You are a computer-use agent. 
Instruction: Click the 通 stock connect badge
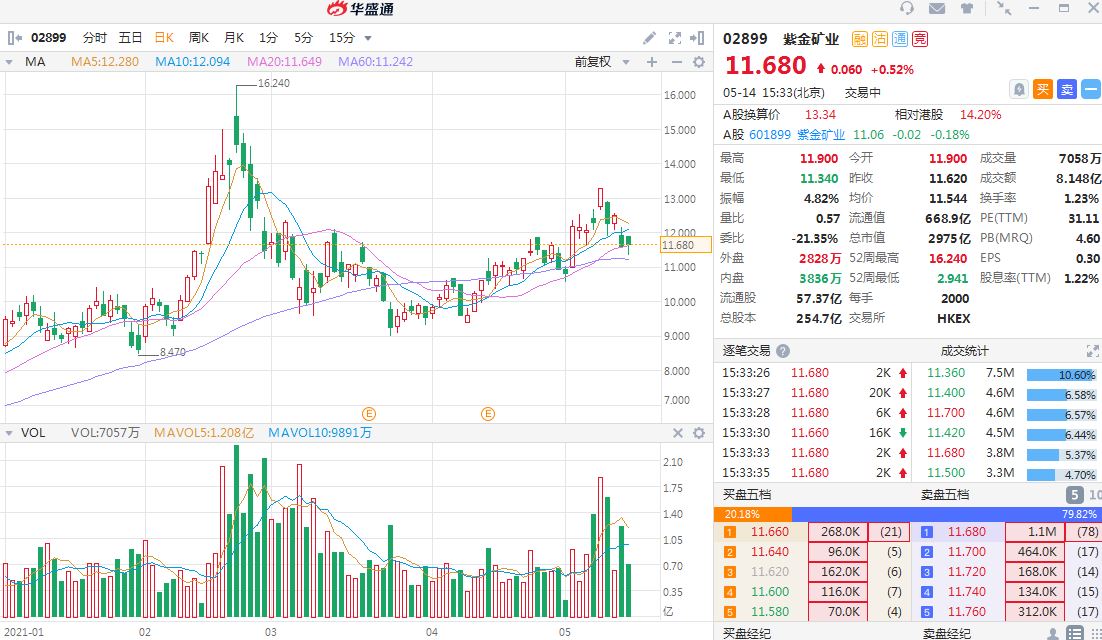tap(900, 39)
